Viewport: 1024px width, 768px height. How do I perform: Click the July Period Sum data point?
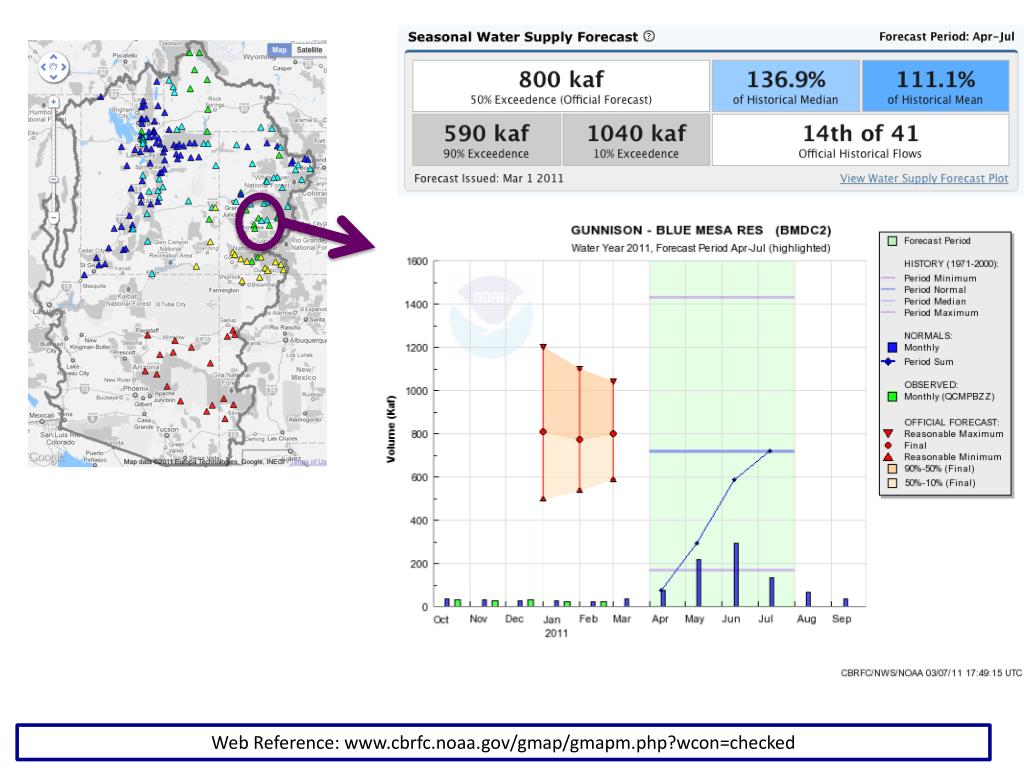click(770, 451)
